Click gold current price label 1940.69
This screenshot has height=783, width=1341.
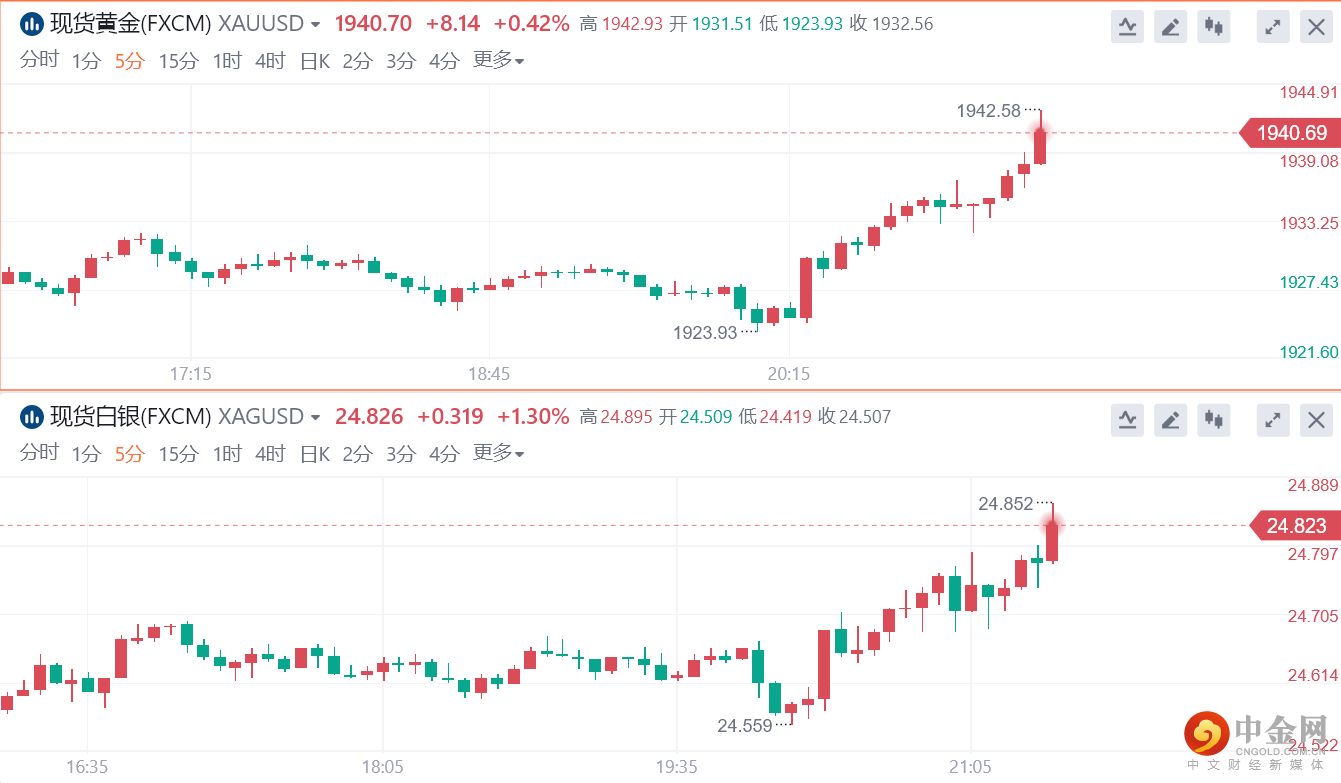click(x=1291, y=133)
